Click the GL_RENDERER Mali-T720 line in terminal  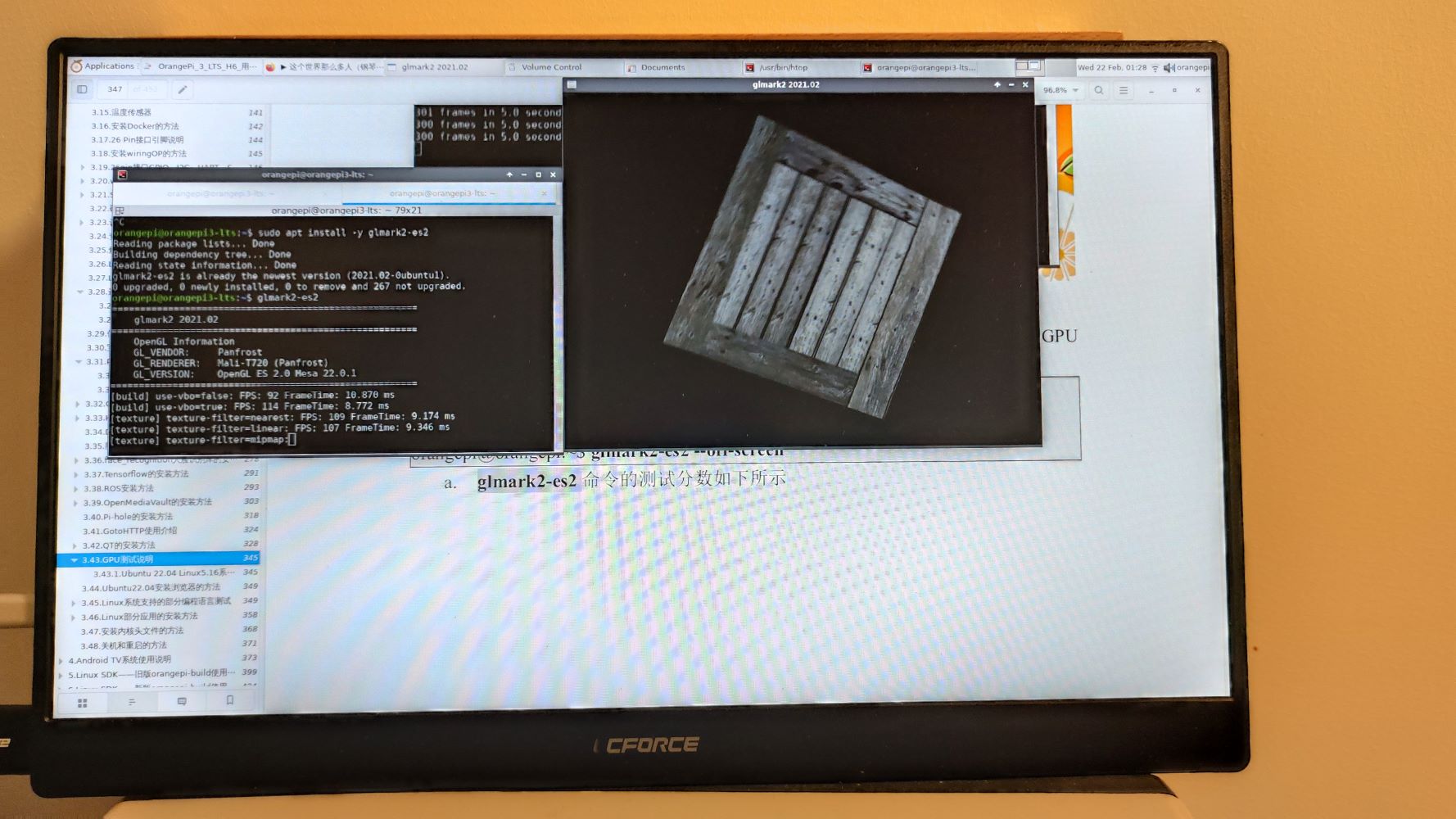pyautogui.click(x=230, y=363)
